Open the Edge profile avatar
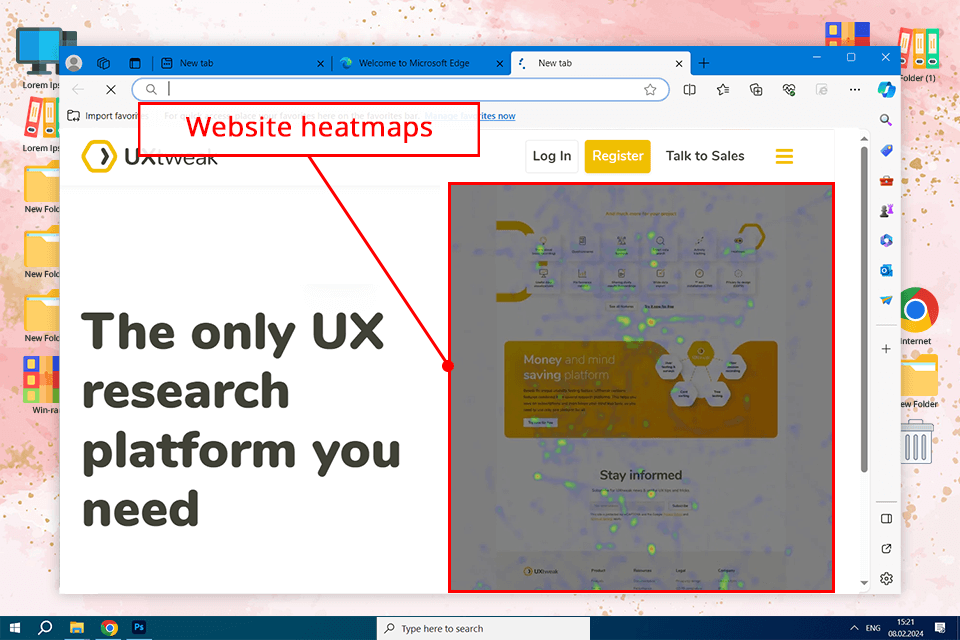The image size is (960, 640). (x=74, y=62)
